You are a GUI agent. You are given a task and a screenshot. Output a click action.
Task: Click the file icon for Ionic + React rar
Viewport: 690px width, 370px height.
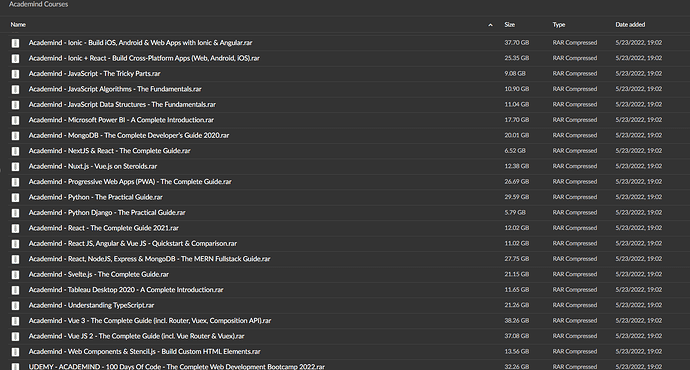tap(15, 59)
